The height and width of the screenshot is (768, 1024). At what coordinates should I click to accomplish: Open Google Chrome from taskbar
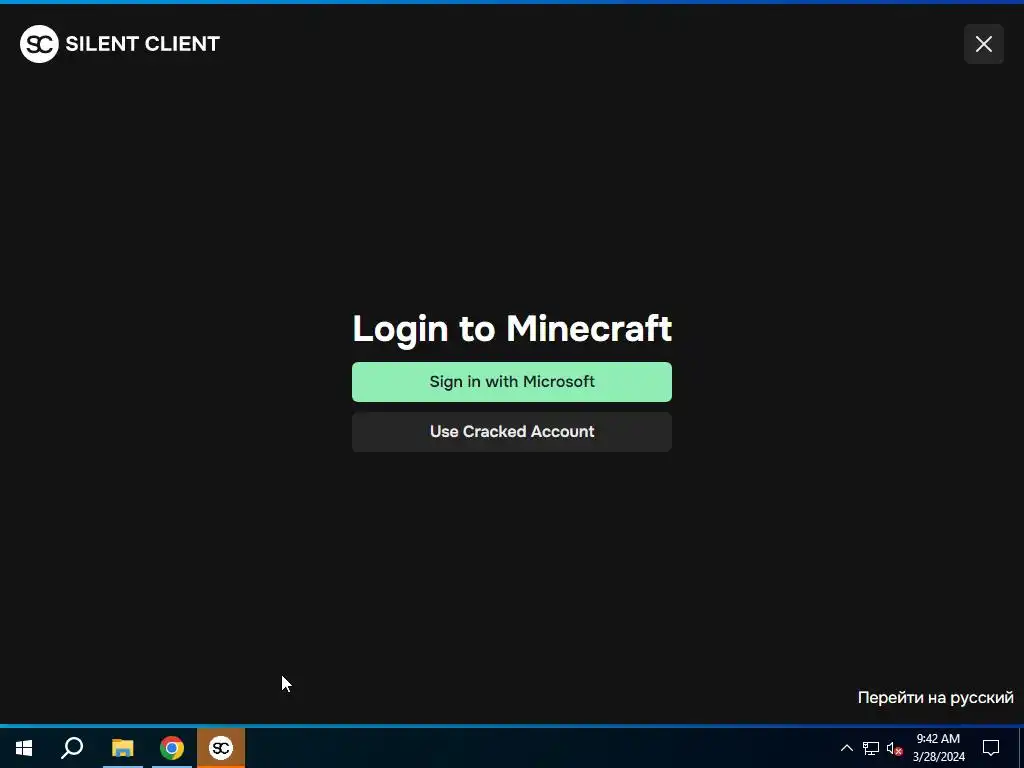(172, 748)
